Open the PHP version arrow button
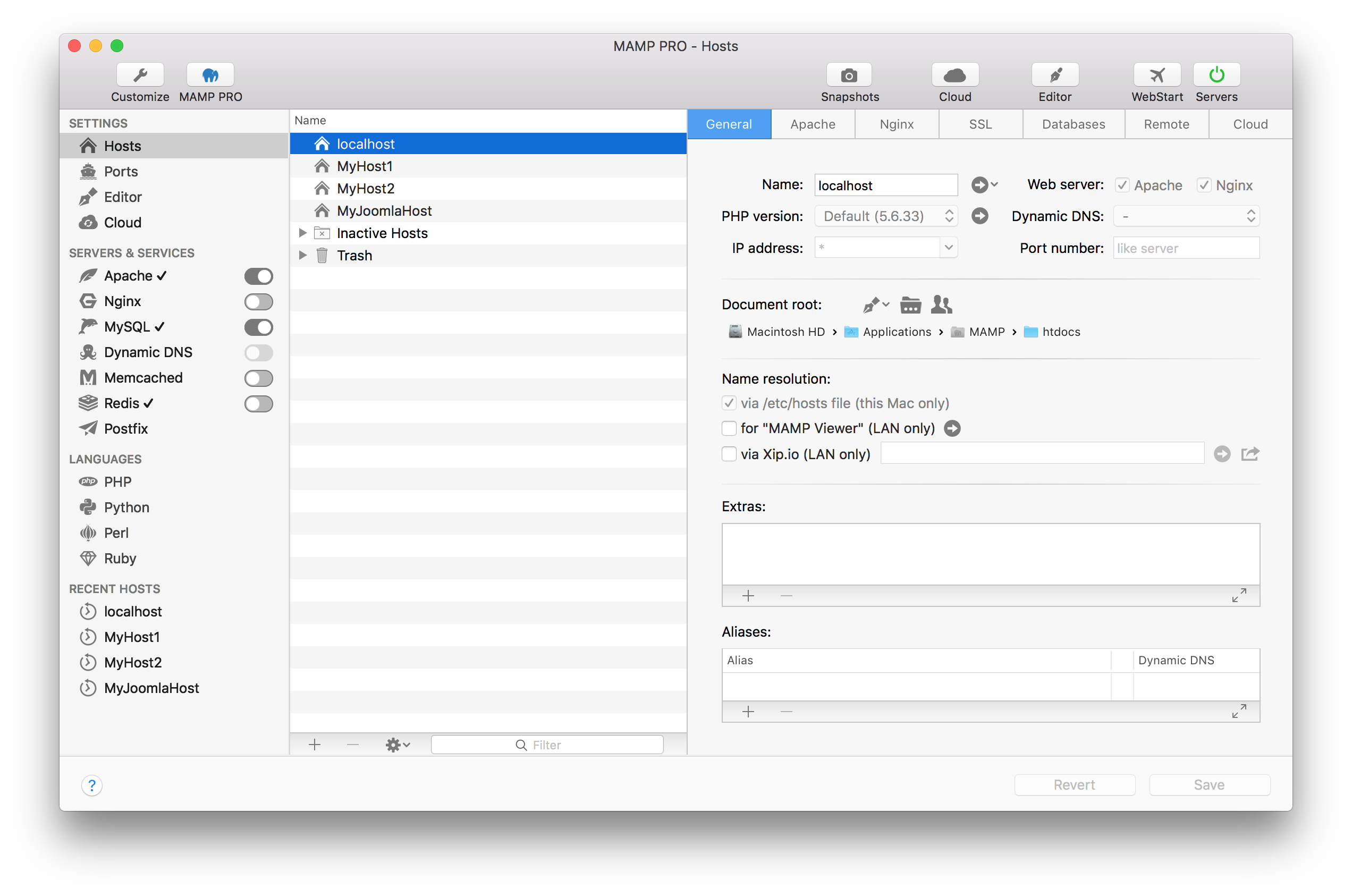 (979, 216)
